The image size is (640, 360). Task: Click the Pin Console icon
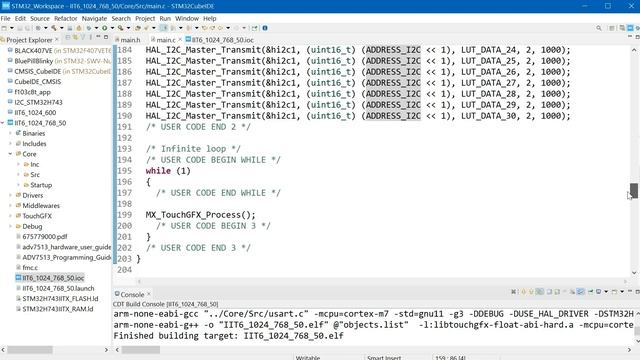pyautogui.click(x=591, y=291)
